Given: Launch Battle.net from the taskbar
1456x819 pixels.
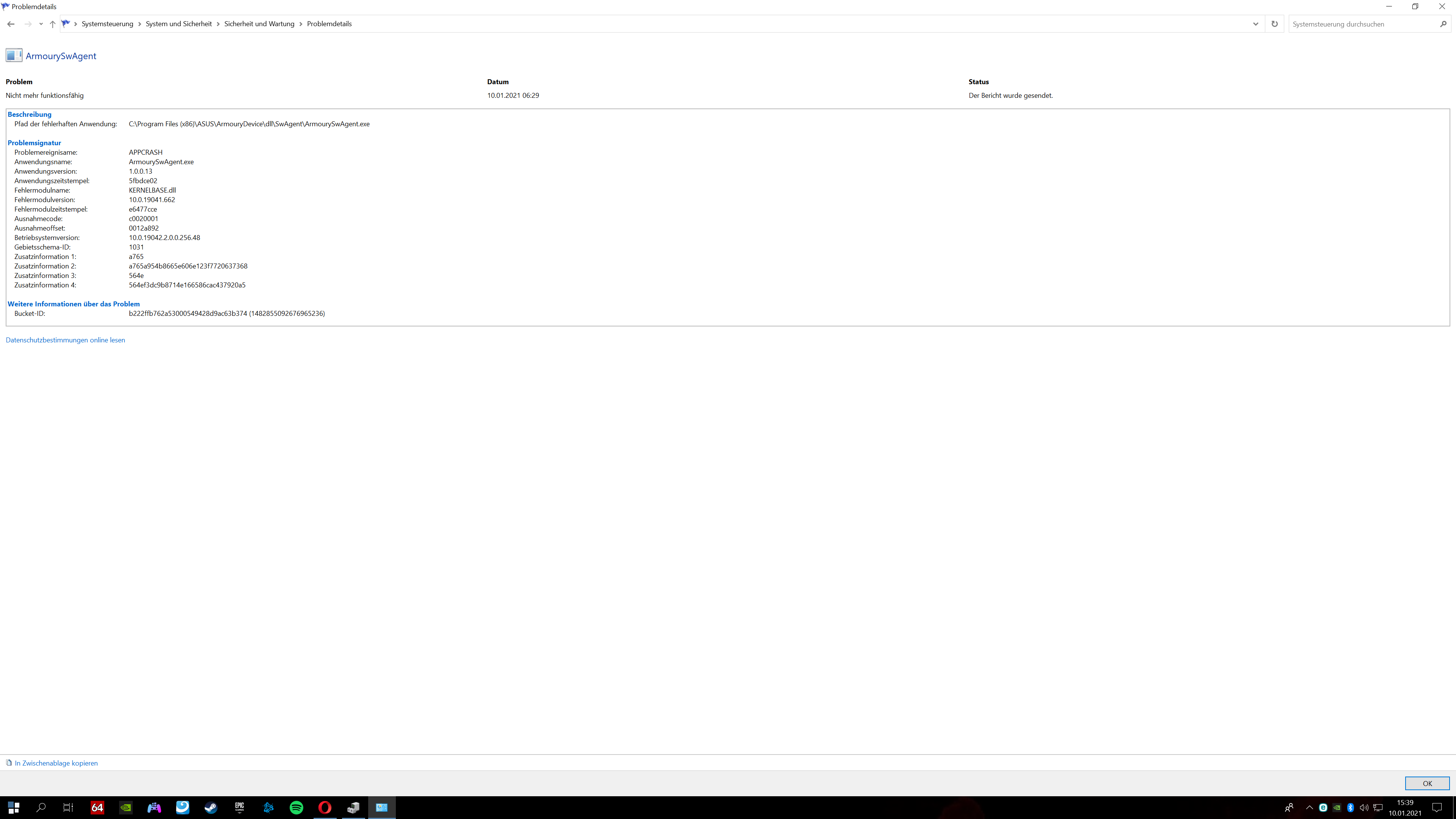Looking at the screenshot, I should click(268, 807).
